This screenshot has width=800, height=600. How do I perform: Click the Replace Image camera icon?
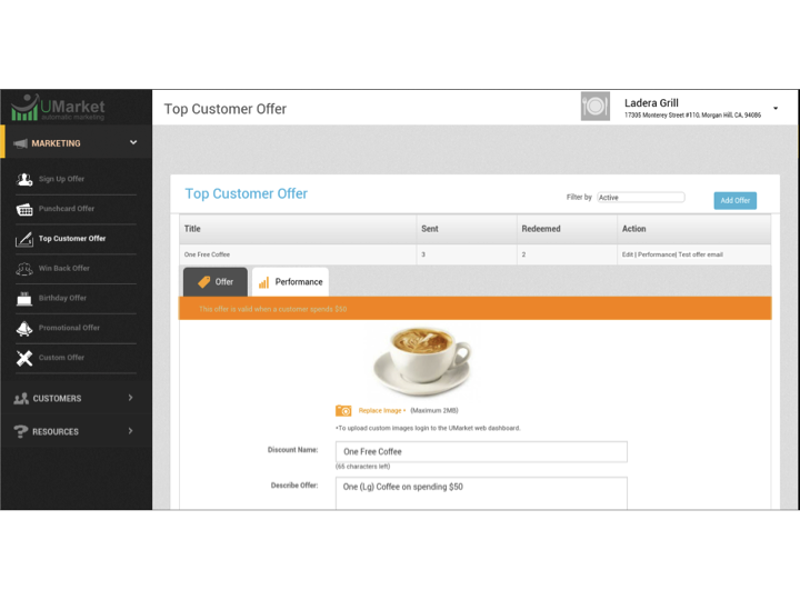coord(345,409)
